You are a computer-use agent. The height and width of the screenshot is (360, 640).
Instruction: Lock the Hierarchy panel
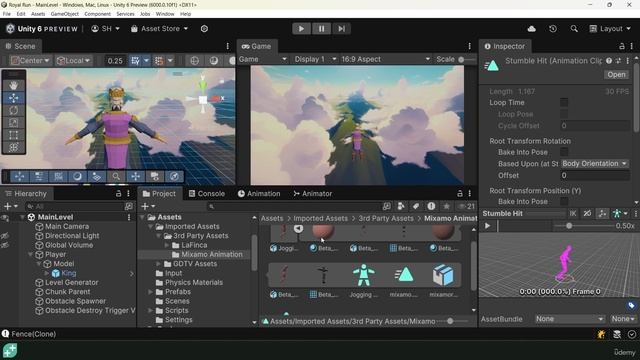(118, 193)
